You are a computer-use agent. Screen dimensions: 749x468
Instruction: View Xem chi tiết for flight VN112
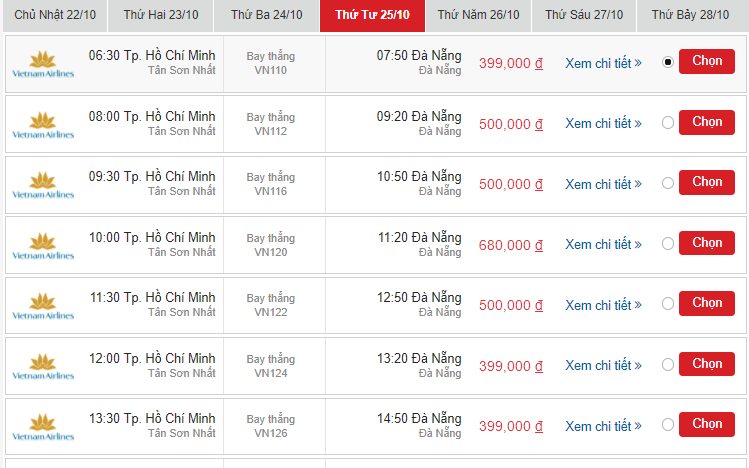603,124
